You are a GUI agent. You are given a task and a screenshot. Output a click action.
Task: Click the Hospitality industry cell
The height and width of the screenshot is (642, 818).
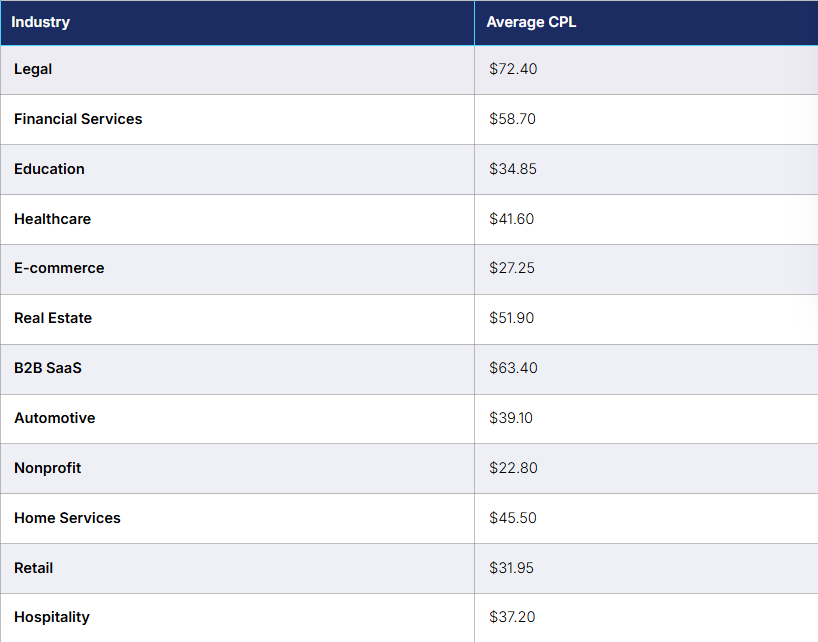[237, 617]
